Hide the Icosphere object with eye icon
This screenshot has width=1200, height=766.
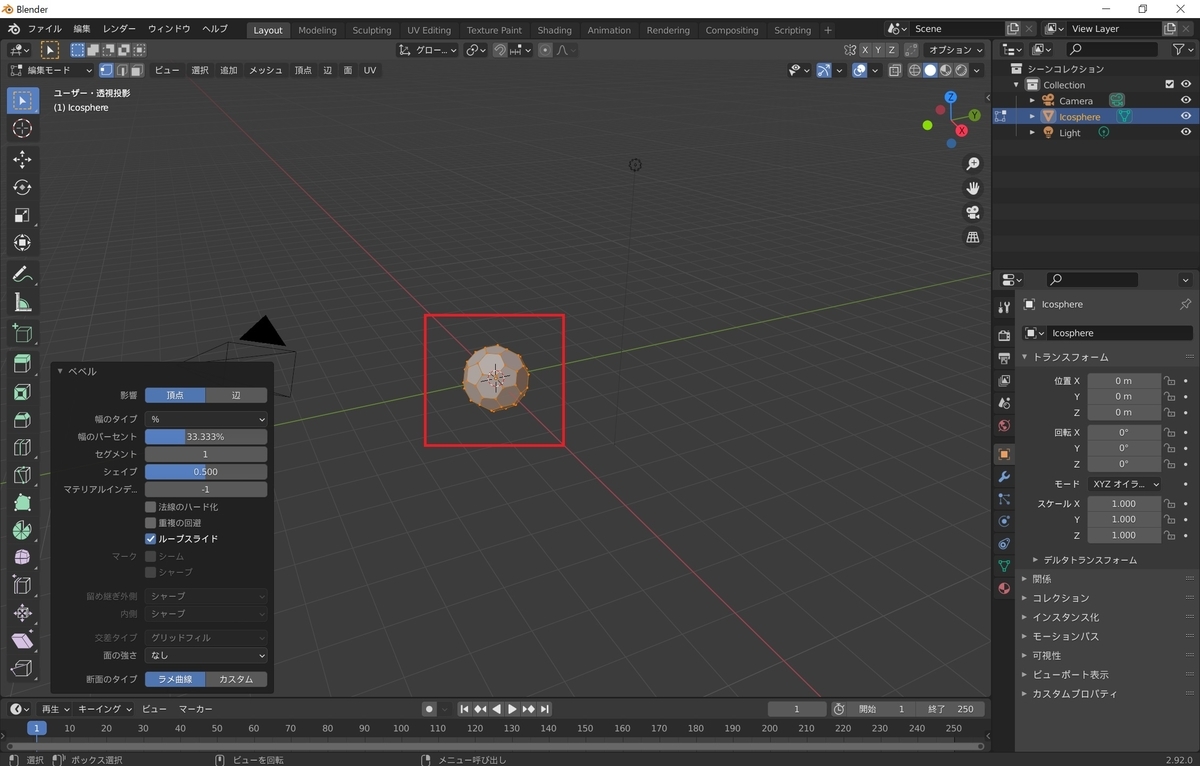pos(1186,116)
